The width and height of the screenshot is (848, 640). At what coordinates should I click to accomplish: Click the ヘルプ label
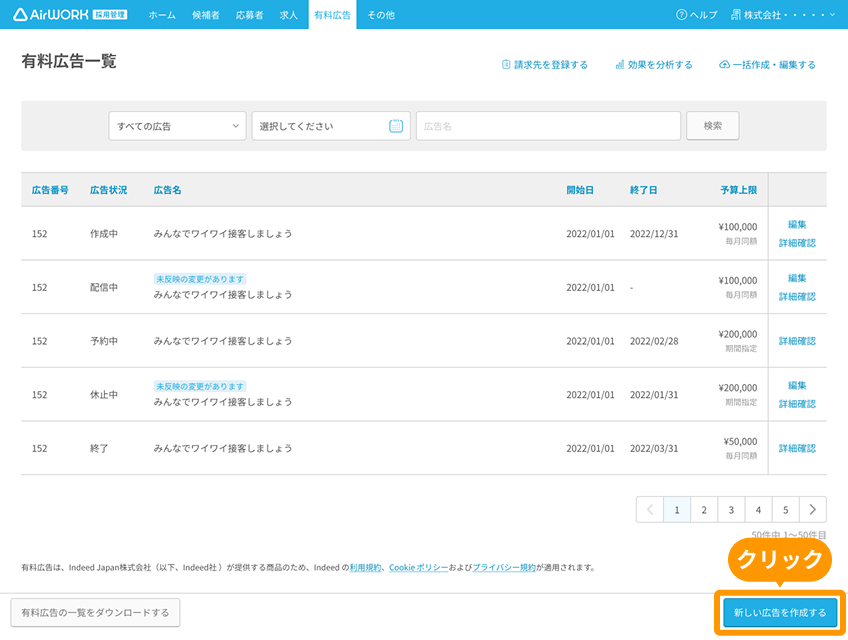[703, 15]
